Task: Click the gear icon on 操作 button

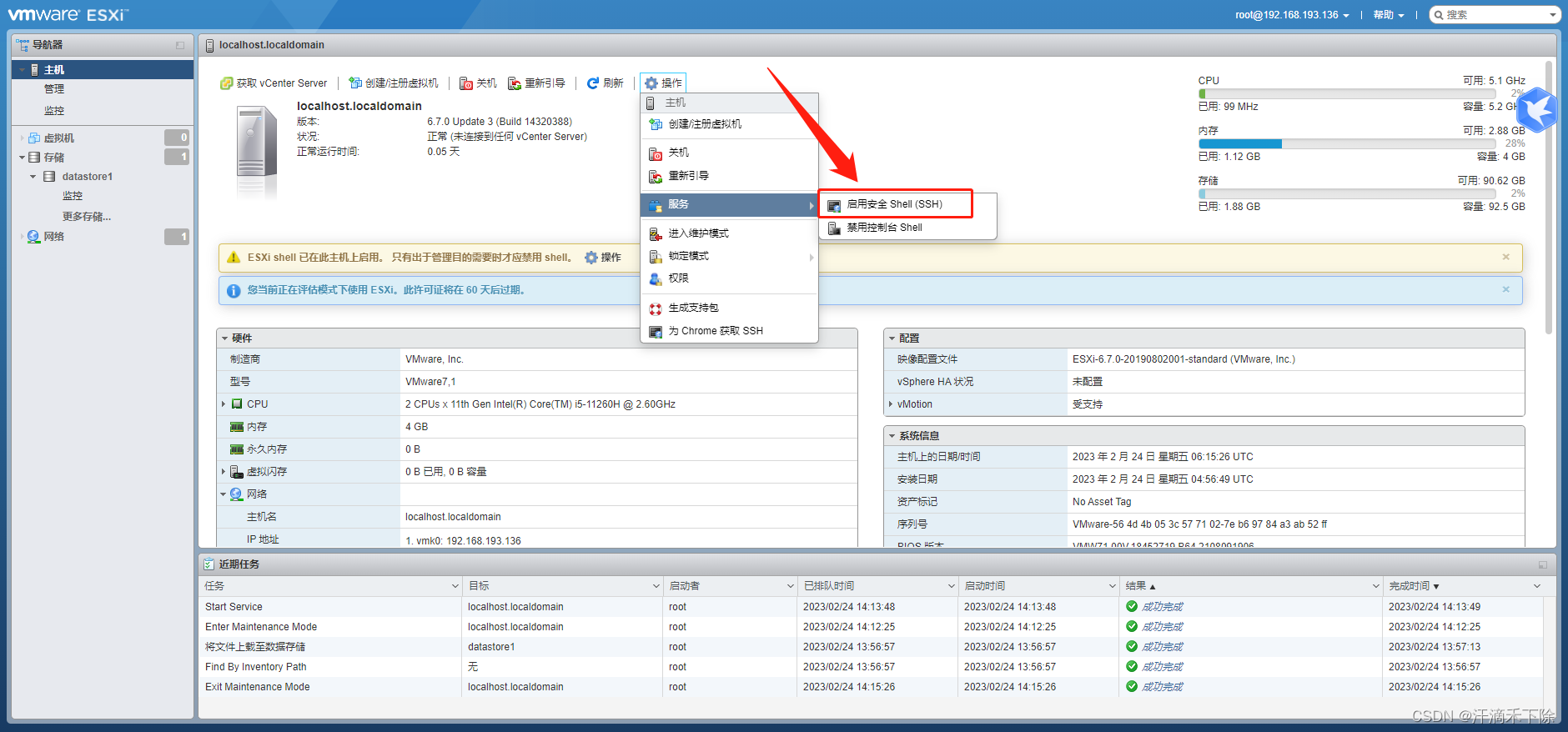Action: tap(651, 83)
